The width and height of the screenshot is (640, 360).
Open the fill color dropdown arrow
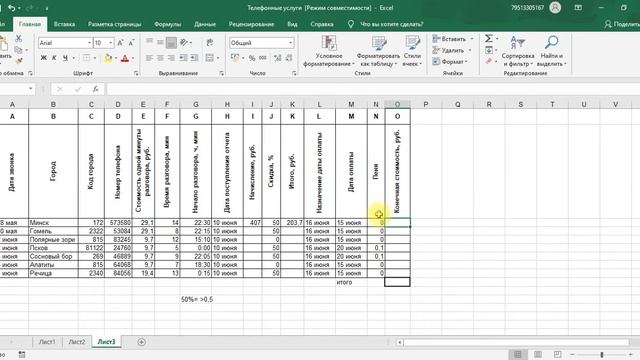(116, 58)
